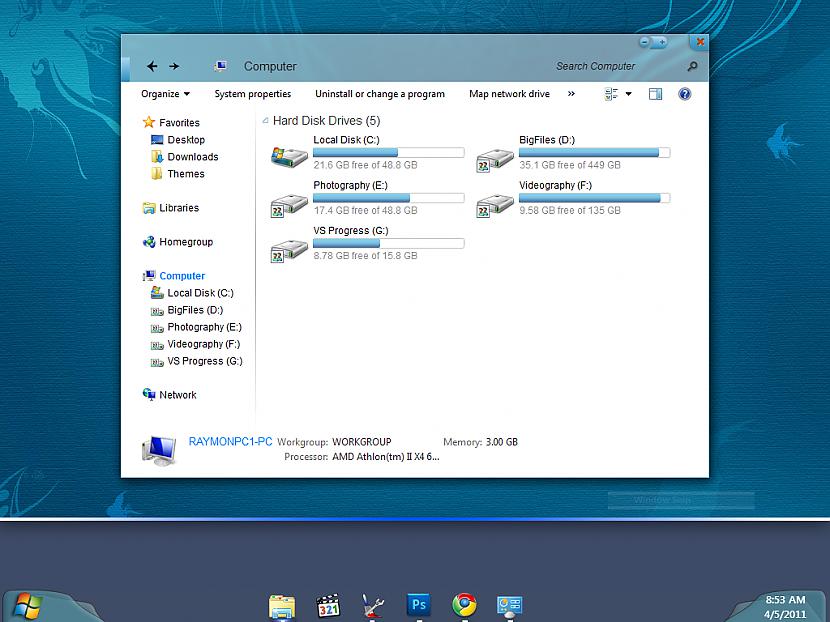This screenshot has height=622, width=830.
Task: Collapse the Hard Disk Drives group
Action: coord(265,121)
